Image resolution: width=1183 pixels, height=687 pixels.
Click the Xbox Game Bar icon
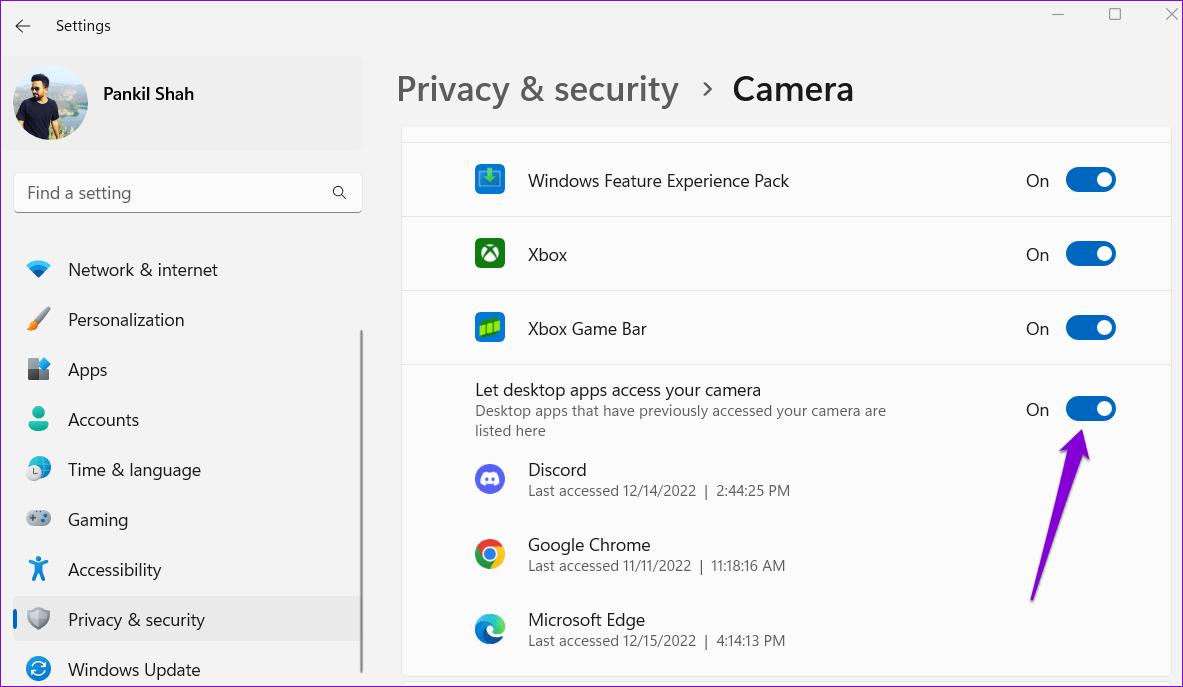(x=490, y=327)
